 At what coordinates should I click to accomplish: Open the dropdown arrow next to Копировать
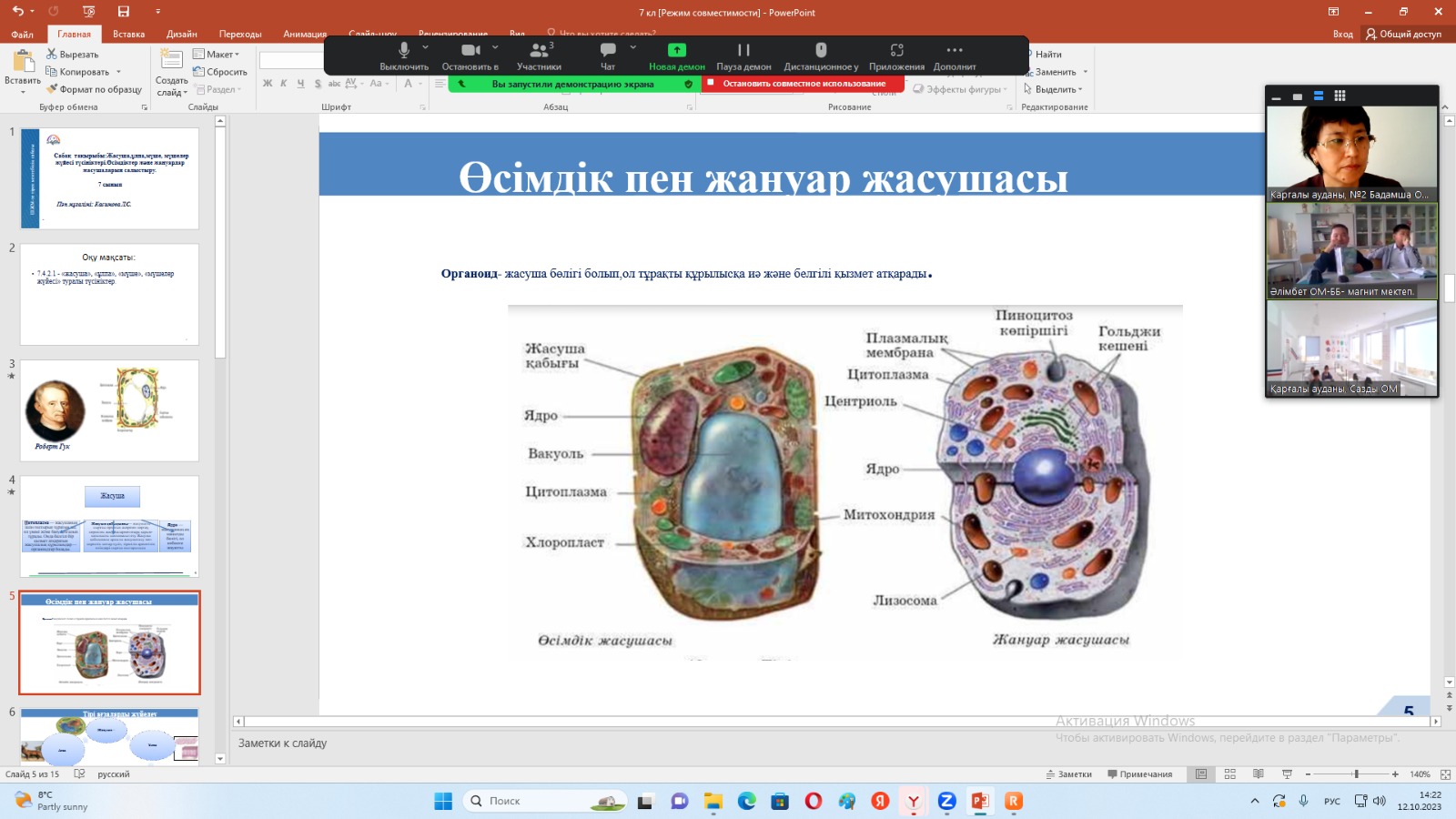tap(118, 72)
